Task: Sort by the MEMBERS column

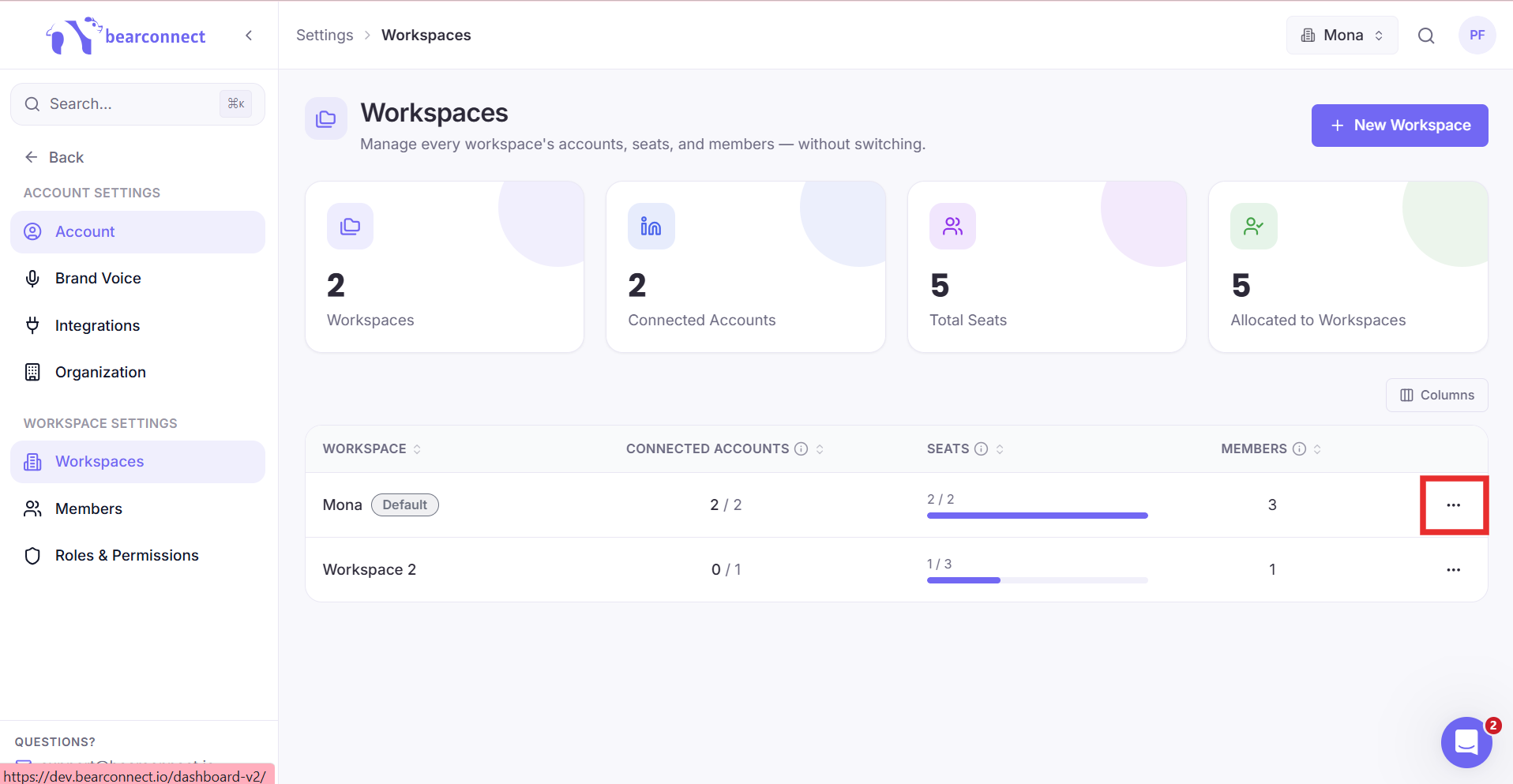Action: tap(1317, 449)
